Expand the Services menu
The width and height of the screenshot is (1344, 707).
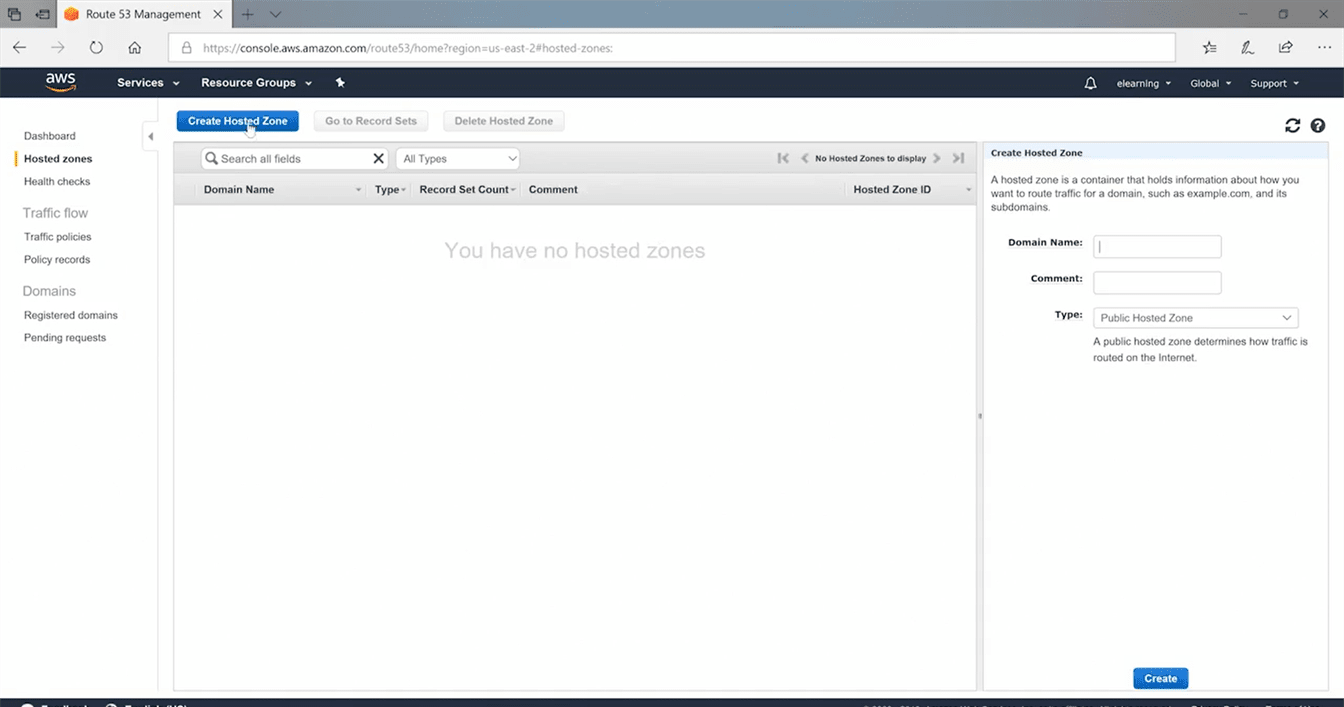tap(148, 83)
